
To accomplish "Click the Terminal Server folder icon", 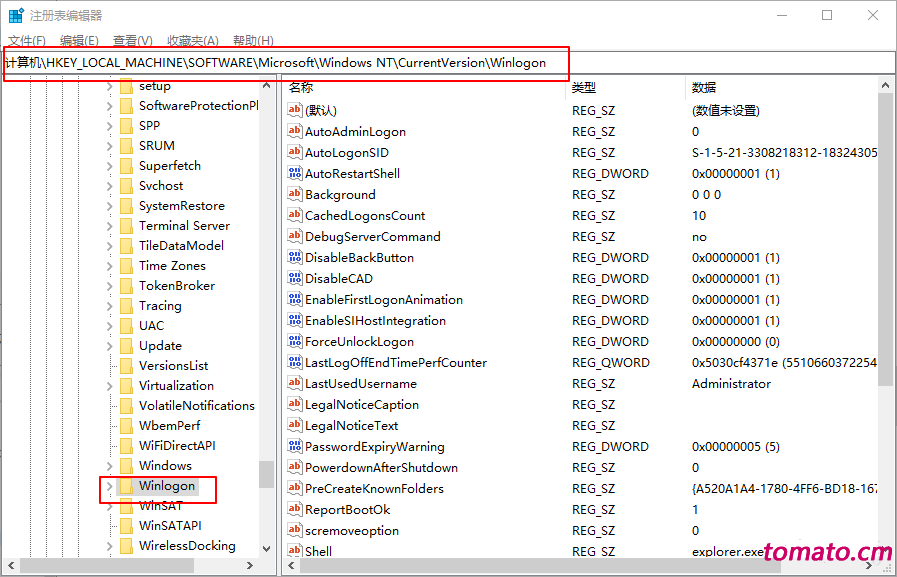I will click(126, 226).
